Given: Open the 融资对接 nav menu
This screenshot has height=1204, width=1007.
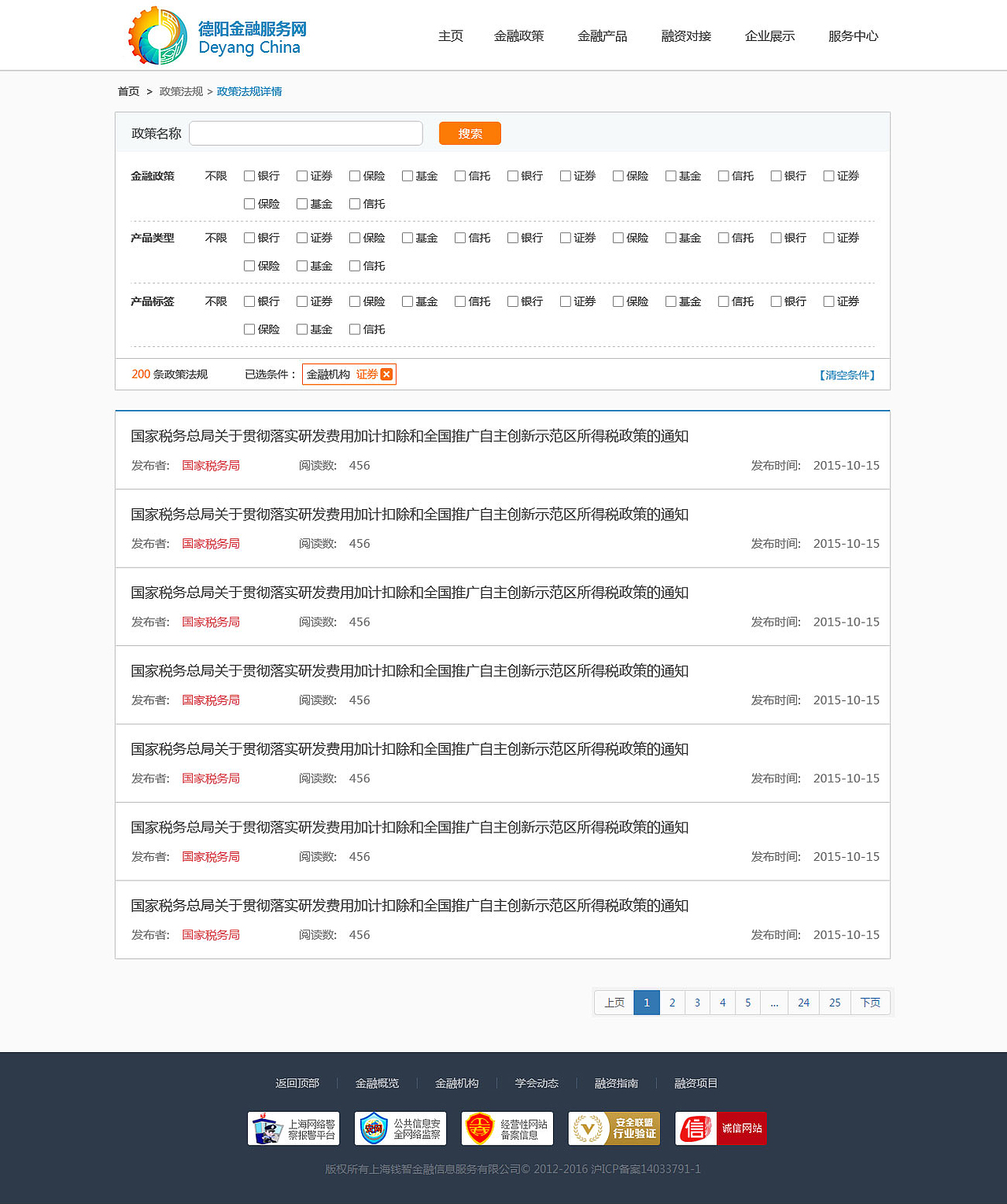Looking at the screenshot, I should [686, 36].
